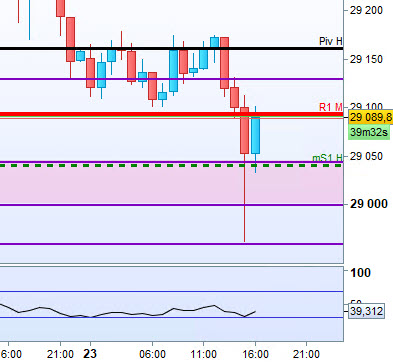The height and width of the screenshot is (362, 393).
Task: Click the bold 23 date label
Action: tap(90, 354)
